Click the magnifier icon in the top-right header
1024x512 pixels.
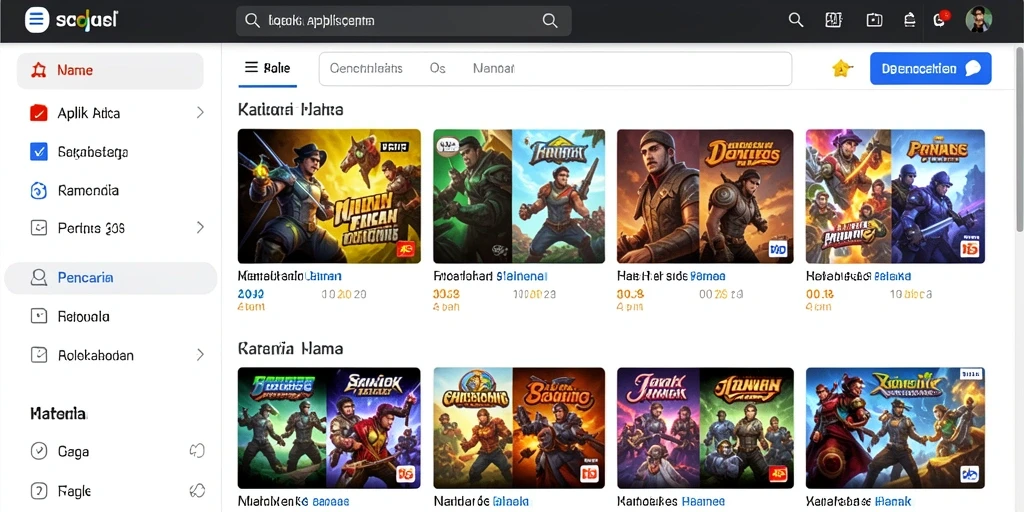(x=795, y=20)
